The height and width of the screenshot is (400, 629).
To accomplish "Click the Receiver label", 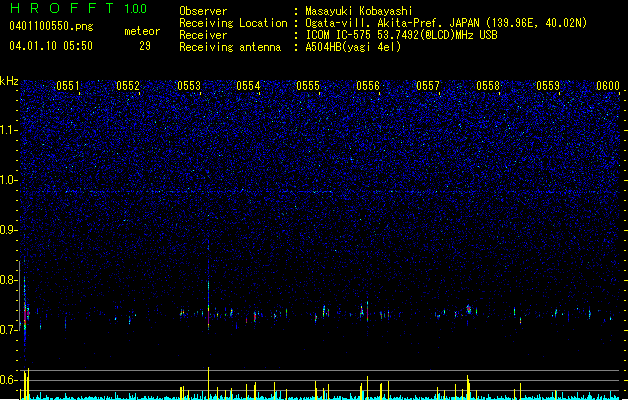I will [x=203, y=35].
